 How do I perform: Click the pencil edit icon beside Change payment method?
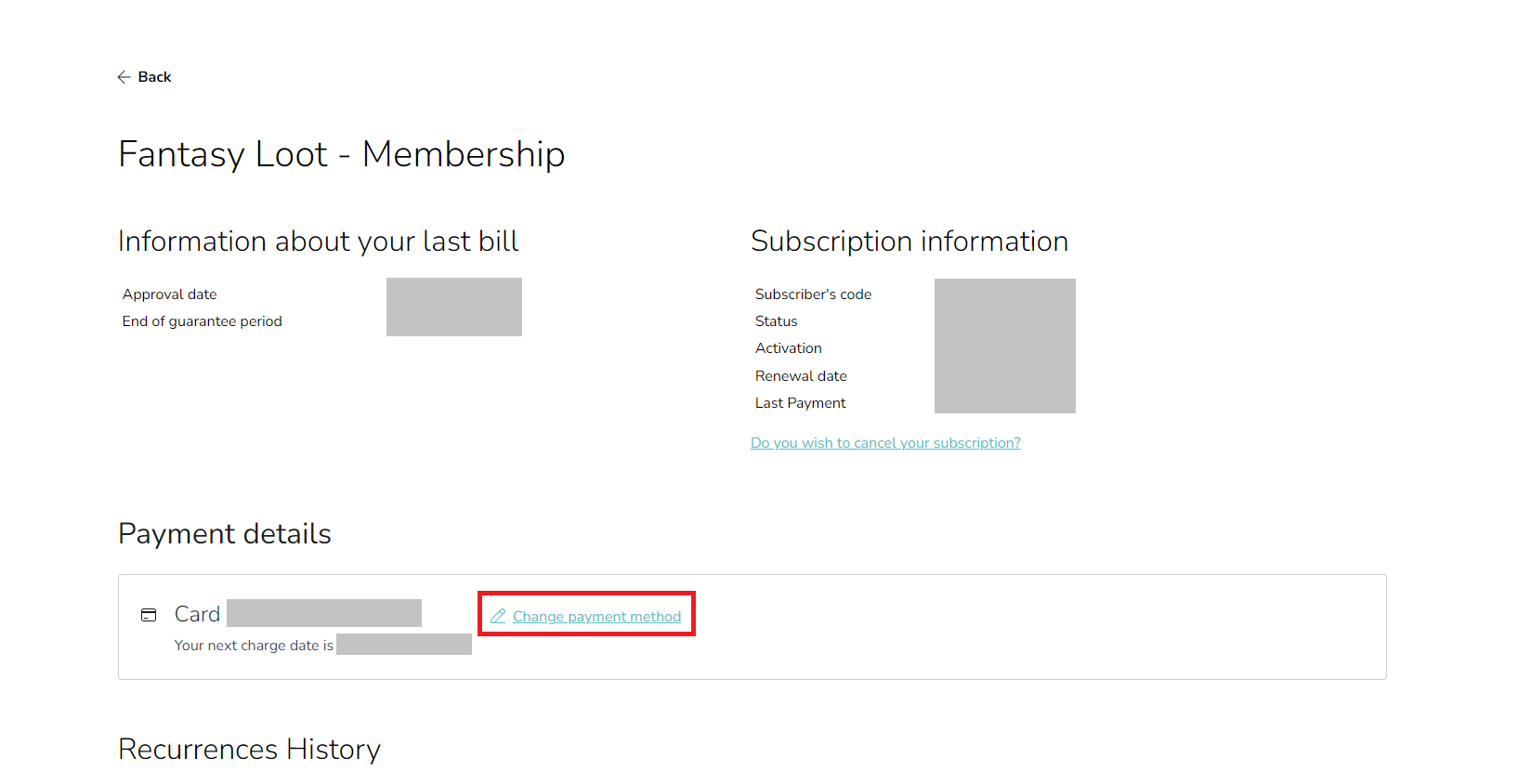(498, 615)
